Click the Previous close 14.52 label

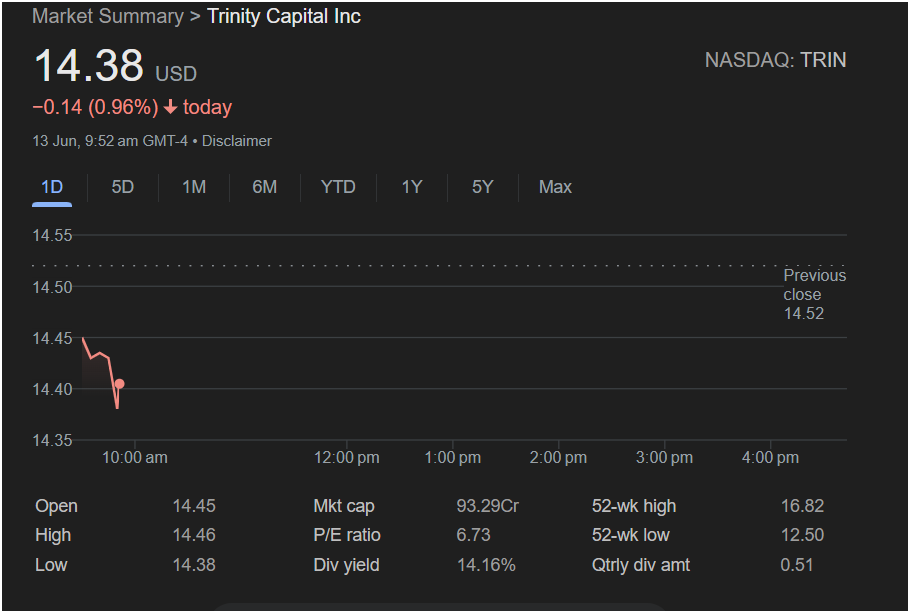pyautogui.click(x=814, y=294)
